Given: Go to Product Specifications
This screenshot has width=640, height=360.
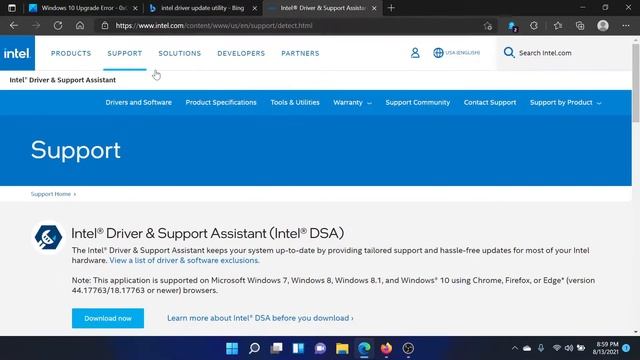Looking at the screenshot, I should [x=221, y=102].
